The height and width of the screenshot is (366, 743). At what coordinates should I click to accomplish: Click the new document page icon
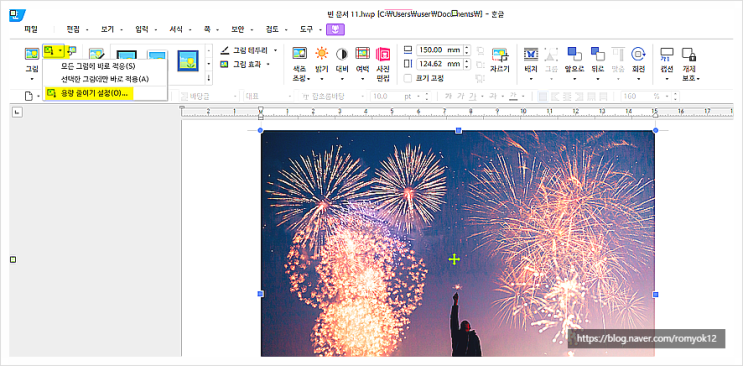28,96
